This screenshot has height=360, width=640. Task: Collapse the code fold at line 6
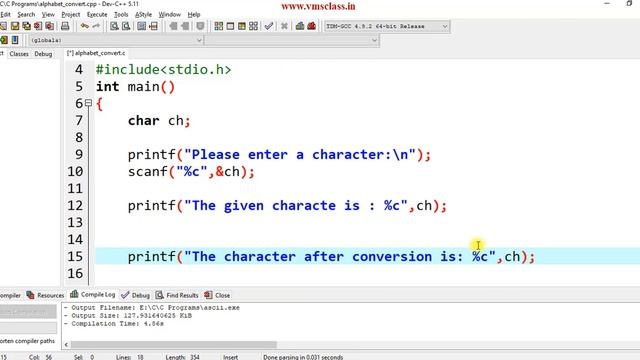pos(88,103)
